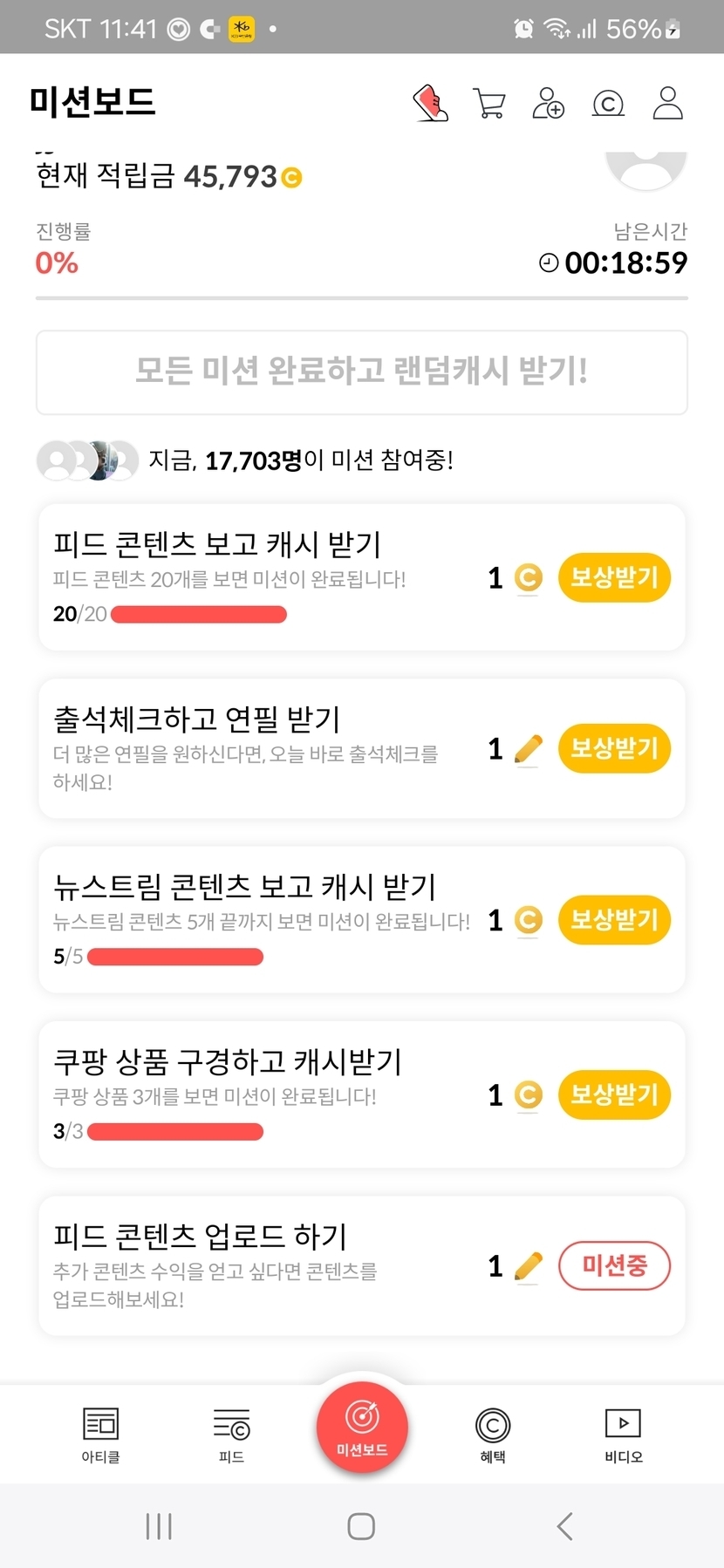Tap 미션중 button on upload mission
The image size is (724, 1568).
[x=614, y=1265]
